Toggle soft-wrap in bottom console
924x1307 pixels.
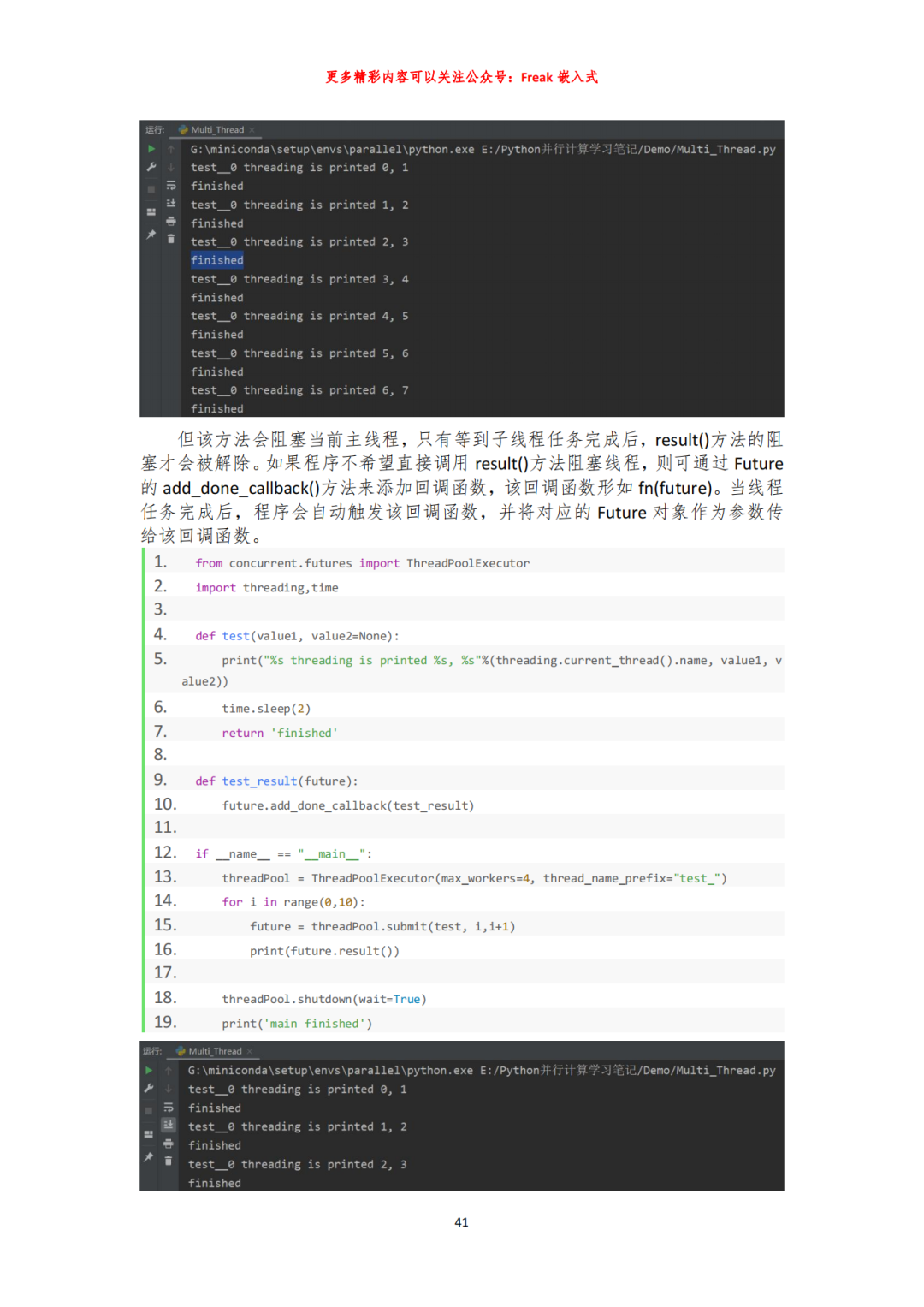point(169,1107)
